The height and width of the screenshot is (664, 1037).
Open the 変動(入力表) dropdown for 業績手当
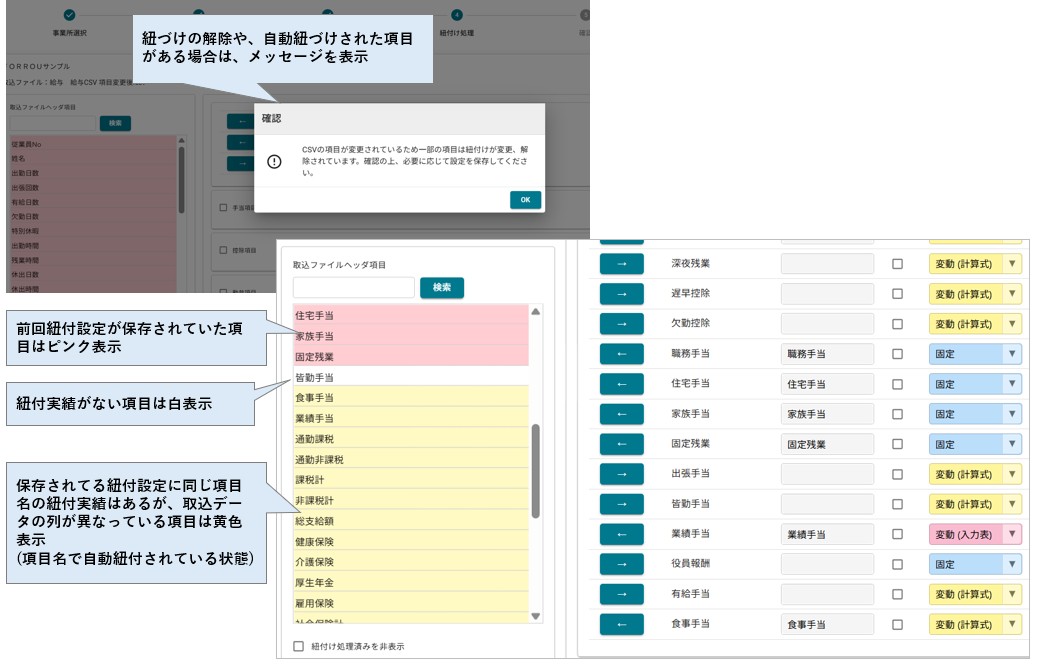tap(975, 534)
